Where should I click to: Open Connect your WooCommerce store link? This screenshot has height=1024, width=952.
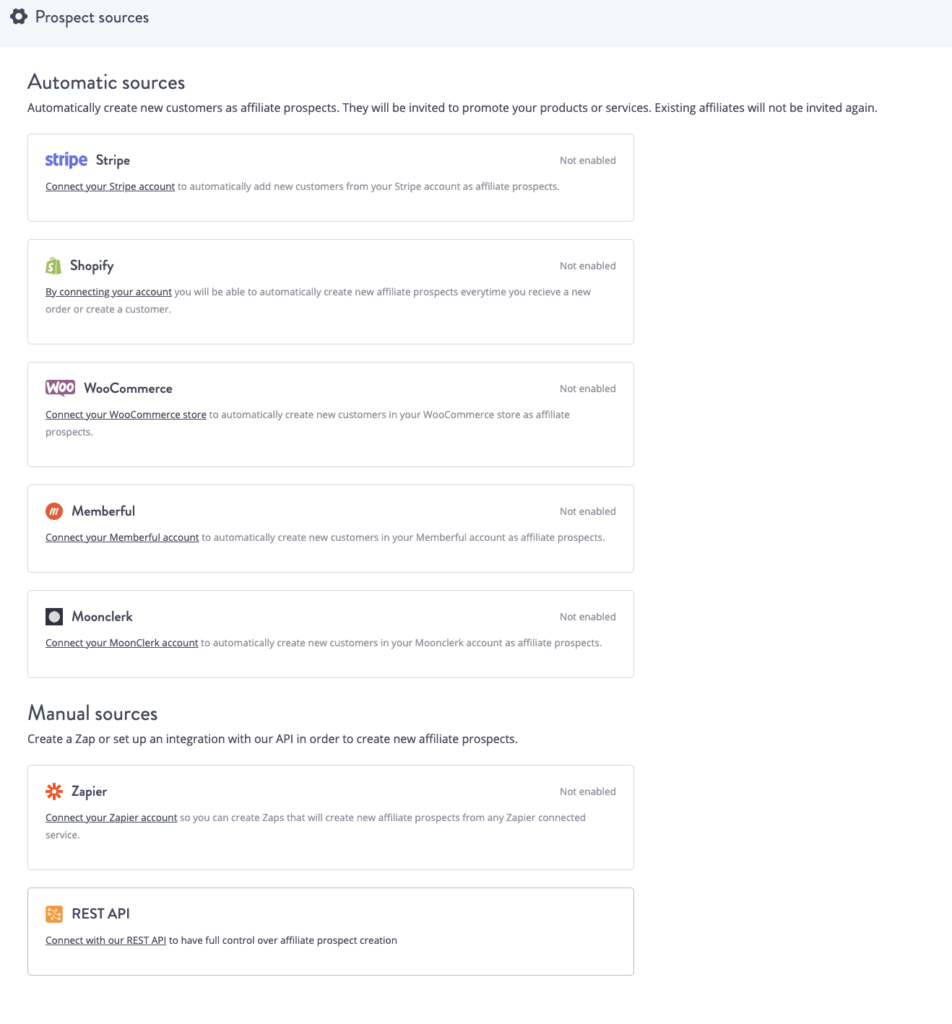[125, 413]
